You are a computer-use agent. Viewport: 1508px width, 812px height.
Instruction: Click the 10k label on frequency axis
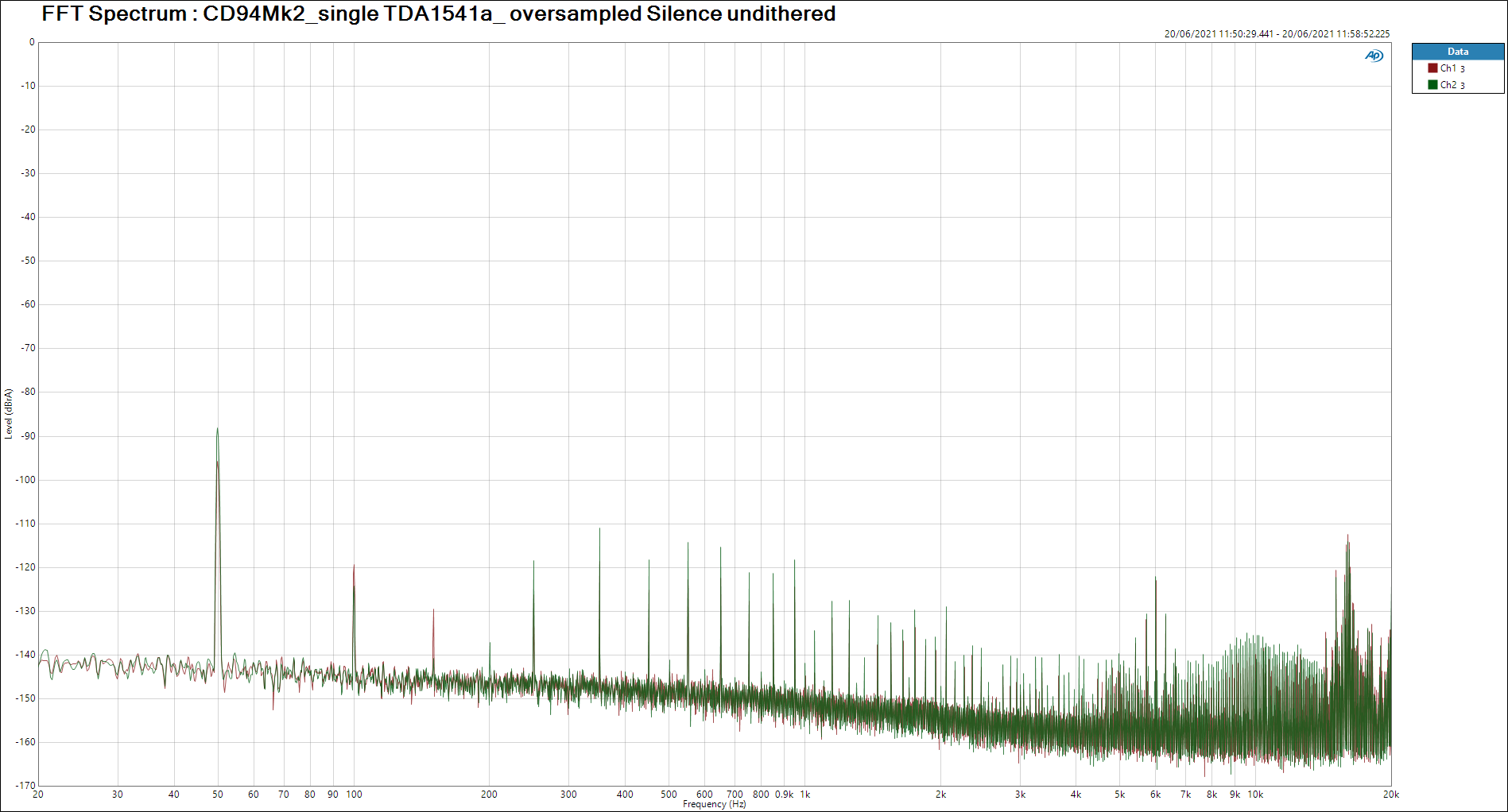[1254, 795]
